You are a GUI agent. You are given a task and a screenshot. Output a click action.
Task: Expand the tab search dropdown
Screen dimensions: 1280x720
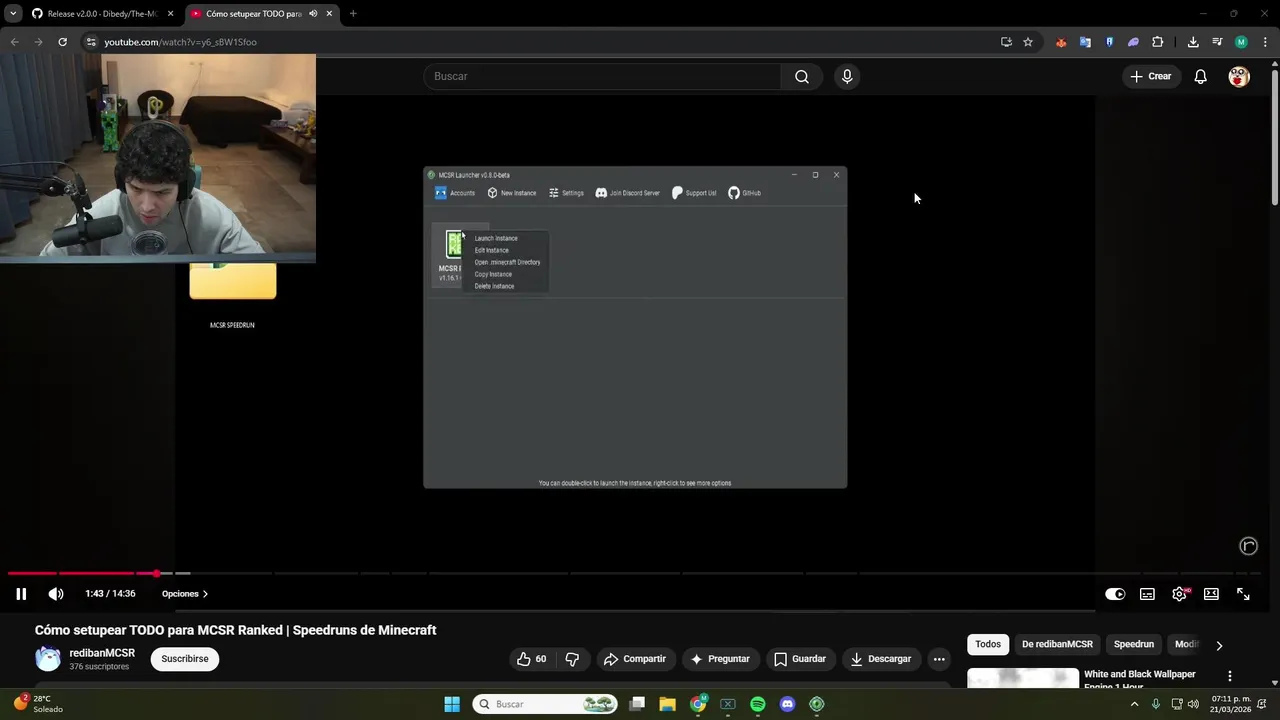(x=13, y=14)
